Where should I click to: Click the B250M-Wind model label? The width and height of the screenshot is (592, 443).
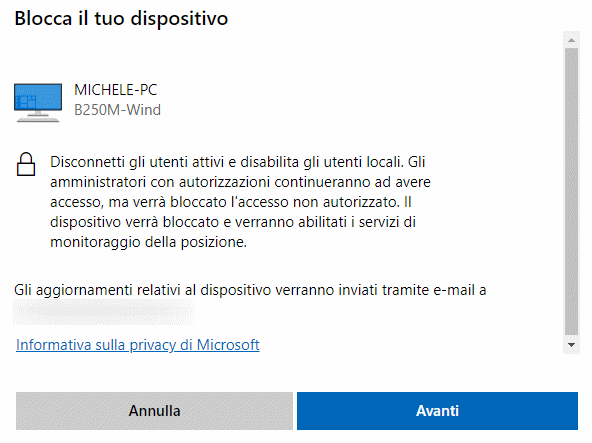(x=117, y=110)
